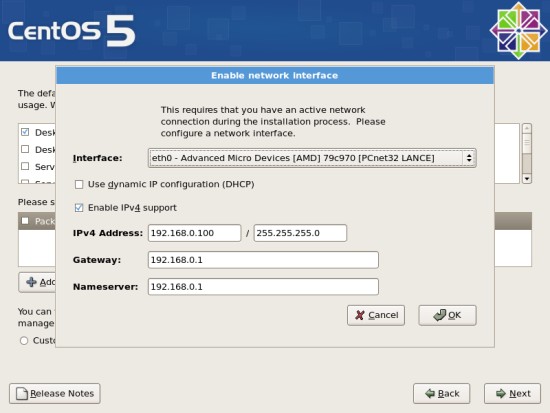Toggle Enable IPv4 support checkbox

79,208
